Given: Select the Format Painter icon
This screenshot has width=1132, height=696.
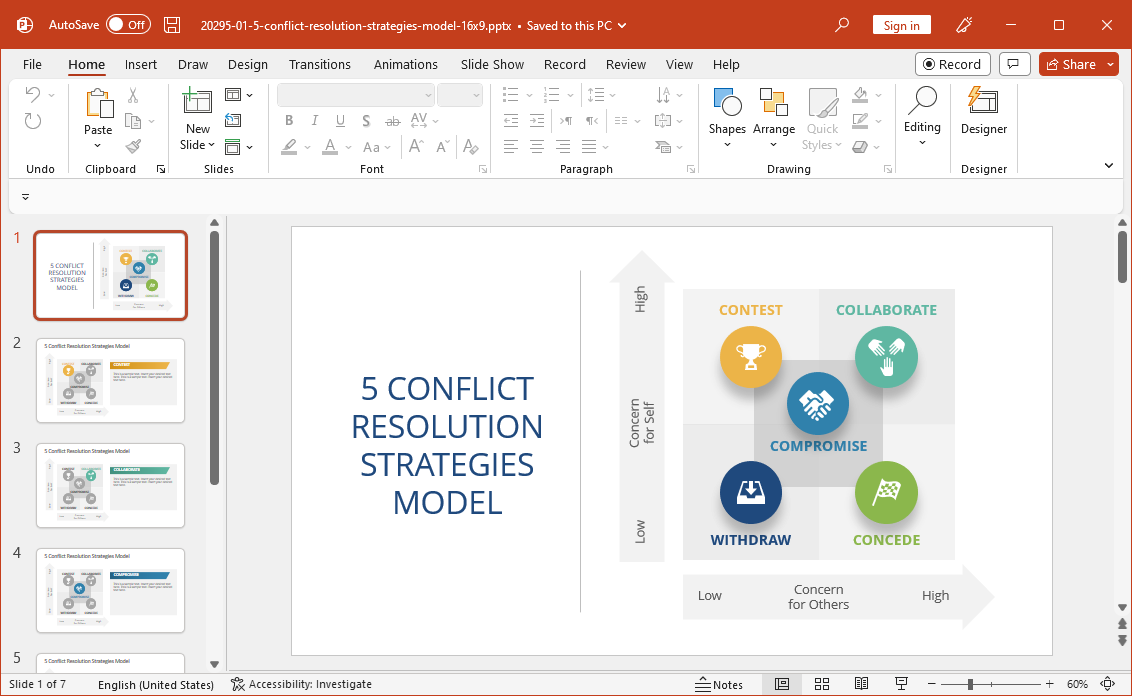Looking at the screenshot, I should [x=131, y=145].
